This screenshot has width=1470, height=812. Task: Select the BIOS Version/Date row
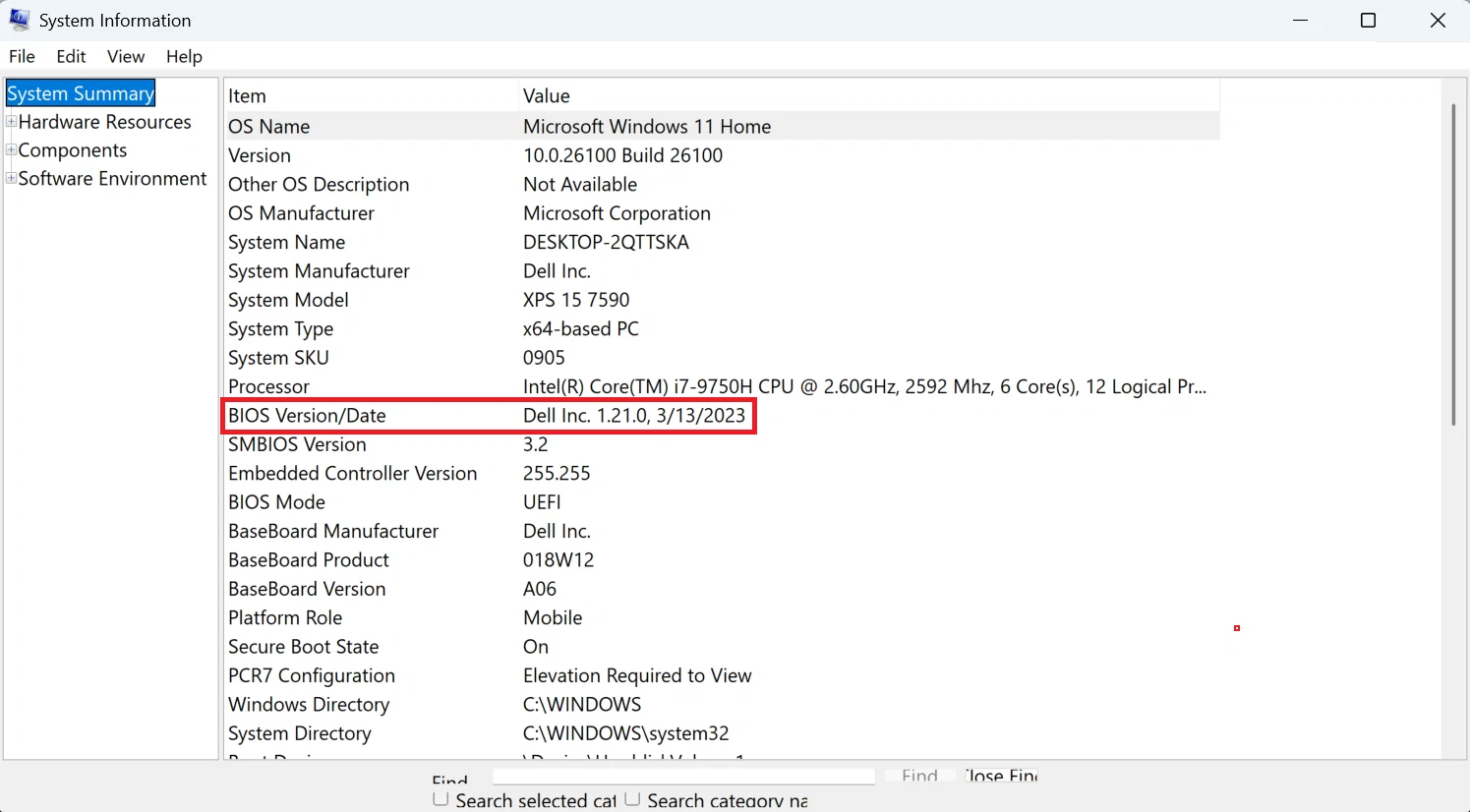tap(489, 416)
